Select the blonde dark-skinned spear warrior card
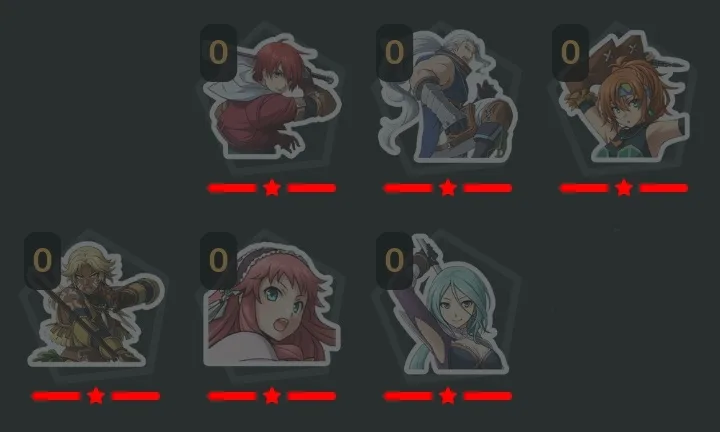This screenshot has height=432, width=720. tap(96, 303)
